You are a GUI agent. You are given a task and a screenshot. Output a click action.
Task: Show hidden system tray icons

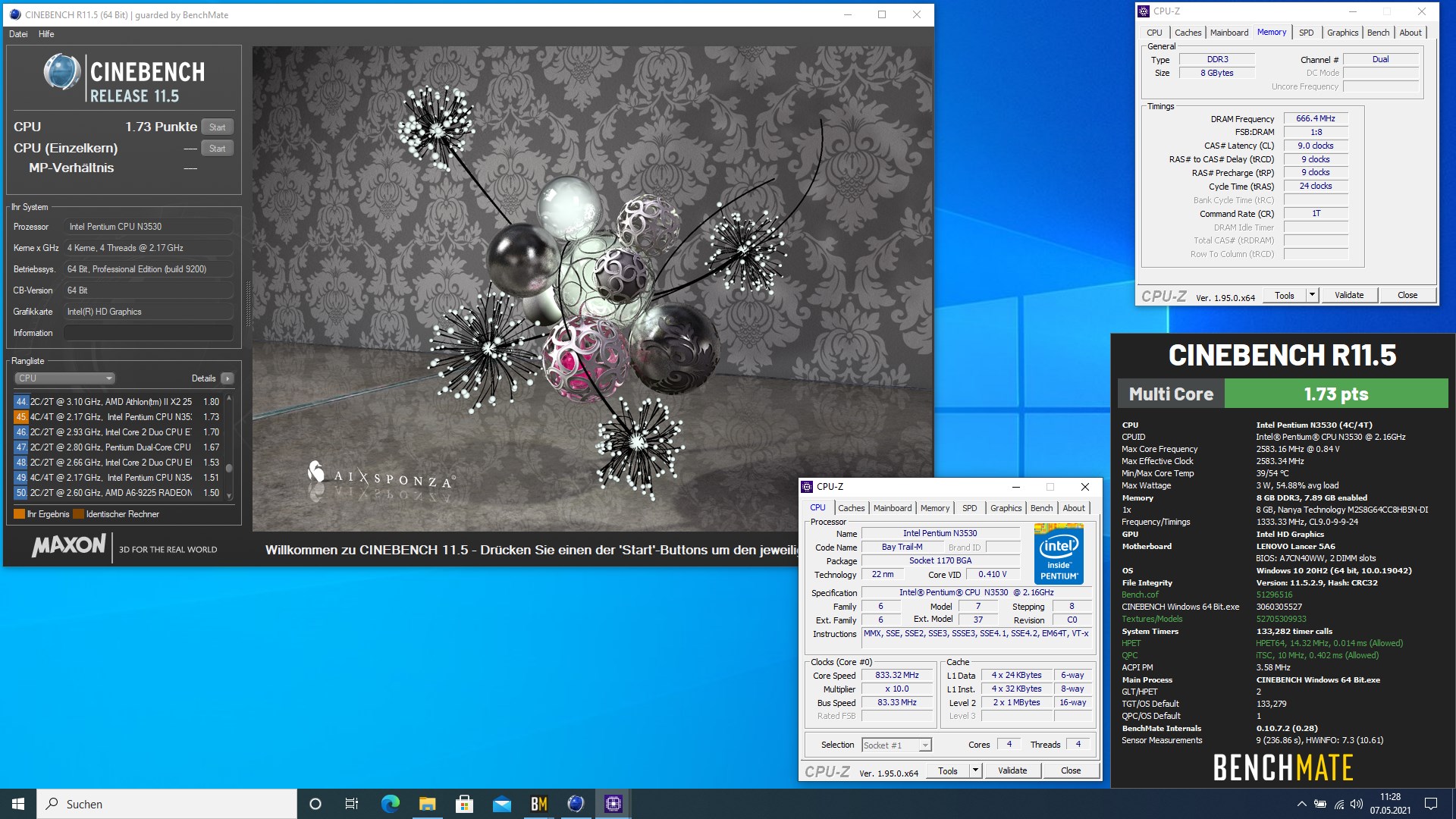click(x=1301, y=804)
